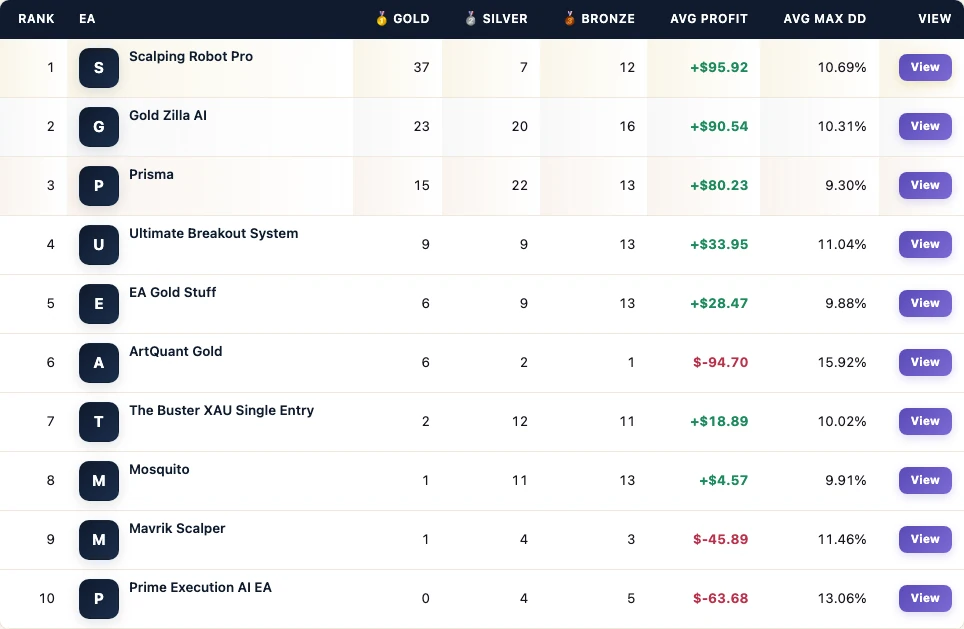View Prime Execution AI EA details
964x629 pixels.
(x=925, y=598)
